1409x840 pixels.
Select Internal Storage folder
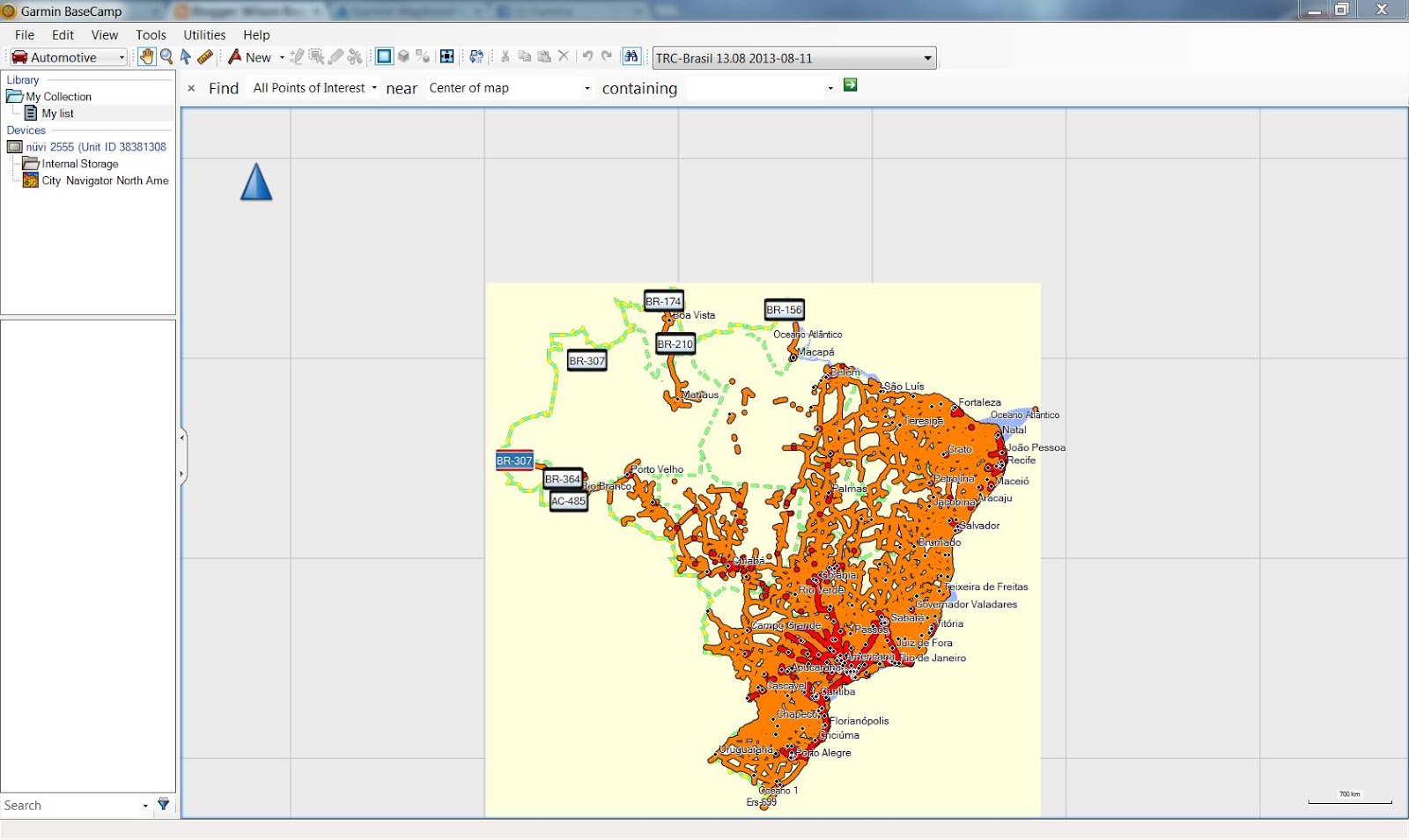click(x=79, y=164)
